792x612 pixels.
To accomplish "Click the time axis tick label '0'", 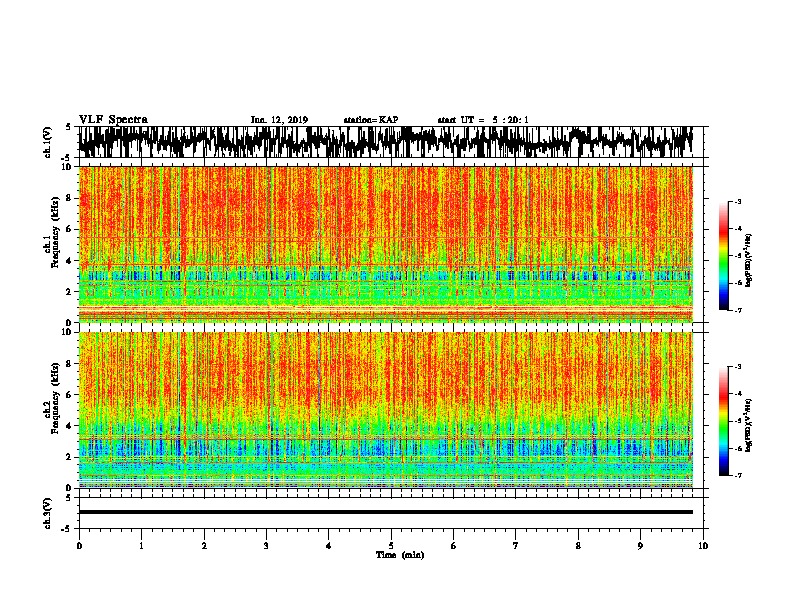I will (79, 546).
